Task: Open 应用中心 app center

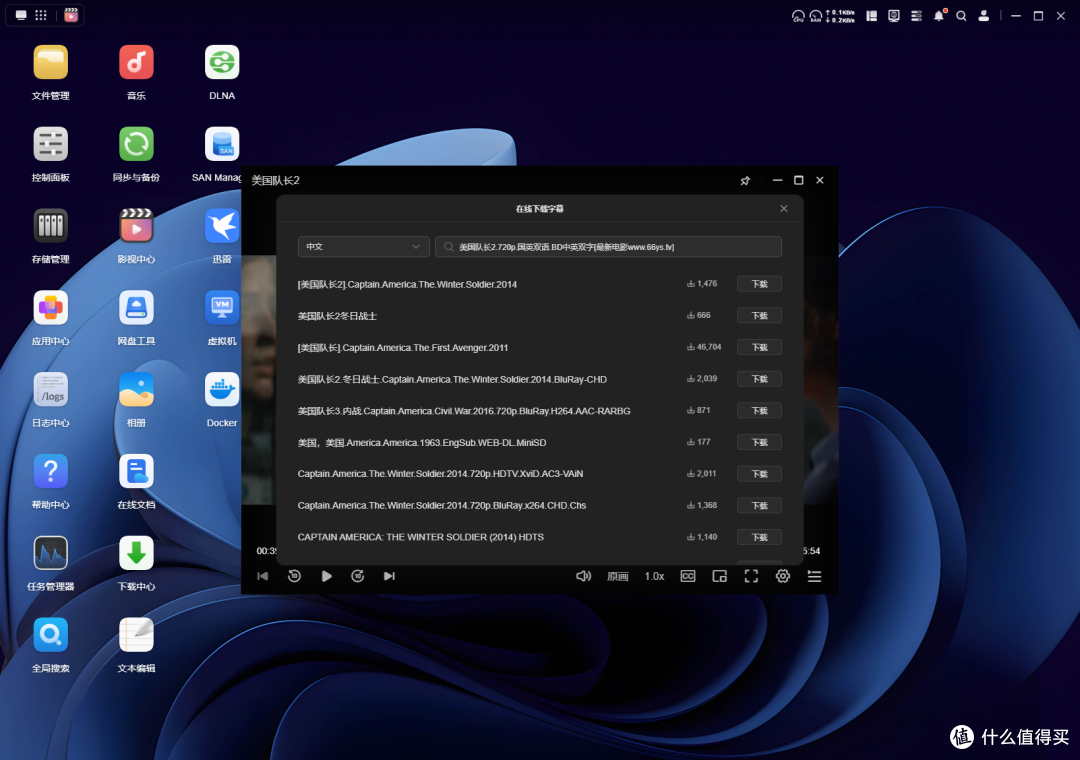Action: tap(50, 308)
